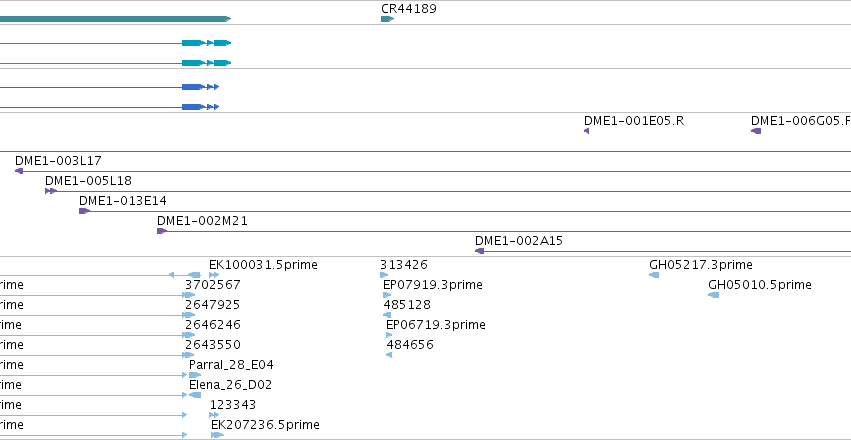
Task: Select the EP07919.3prime label
Action: tap(433, 285)
